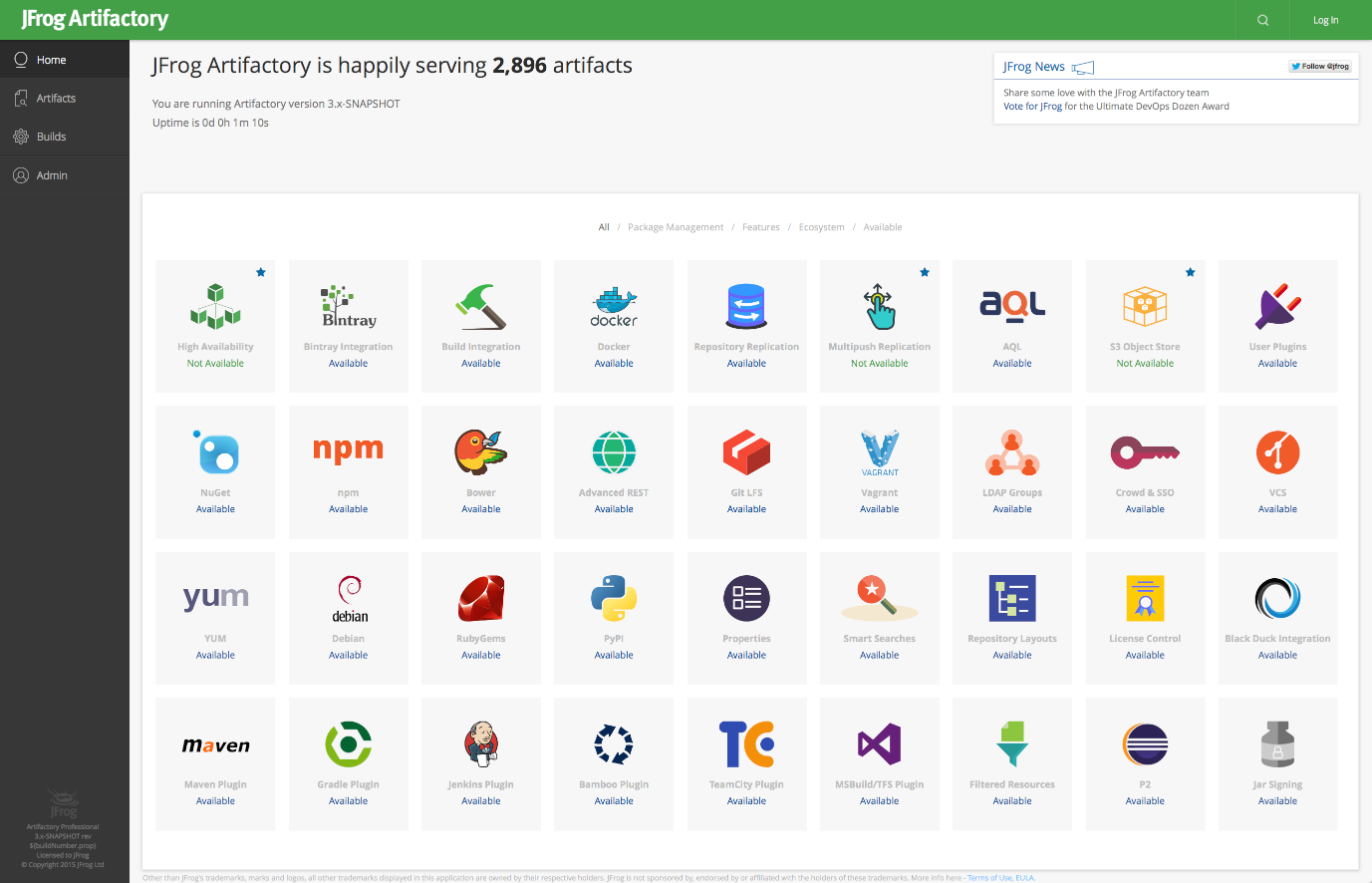Select the Jenkins Plugin butler icon

[481, 743]
